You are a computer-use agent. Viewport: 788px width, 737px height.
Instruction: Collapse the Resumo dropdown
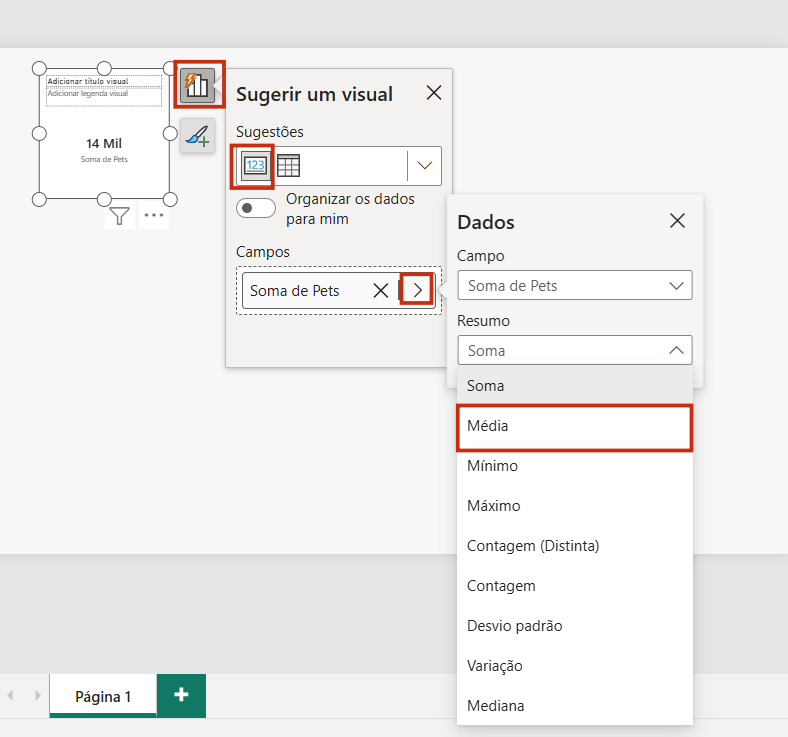click(x=574, y=350)
